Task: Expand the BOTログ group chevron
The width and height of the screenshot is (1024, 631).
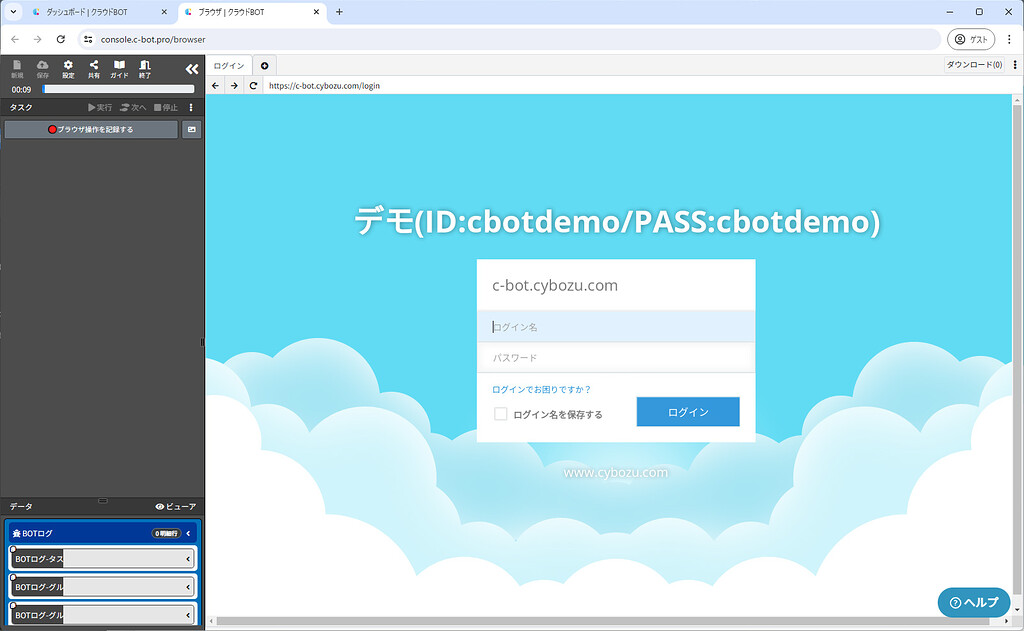Action: tap(188, 534)
